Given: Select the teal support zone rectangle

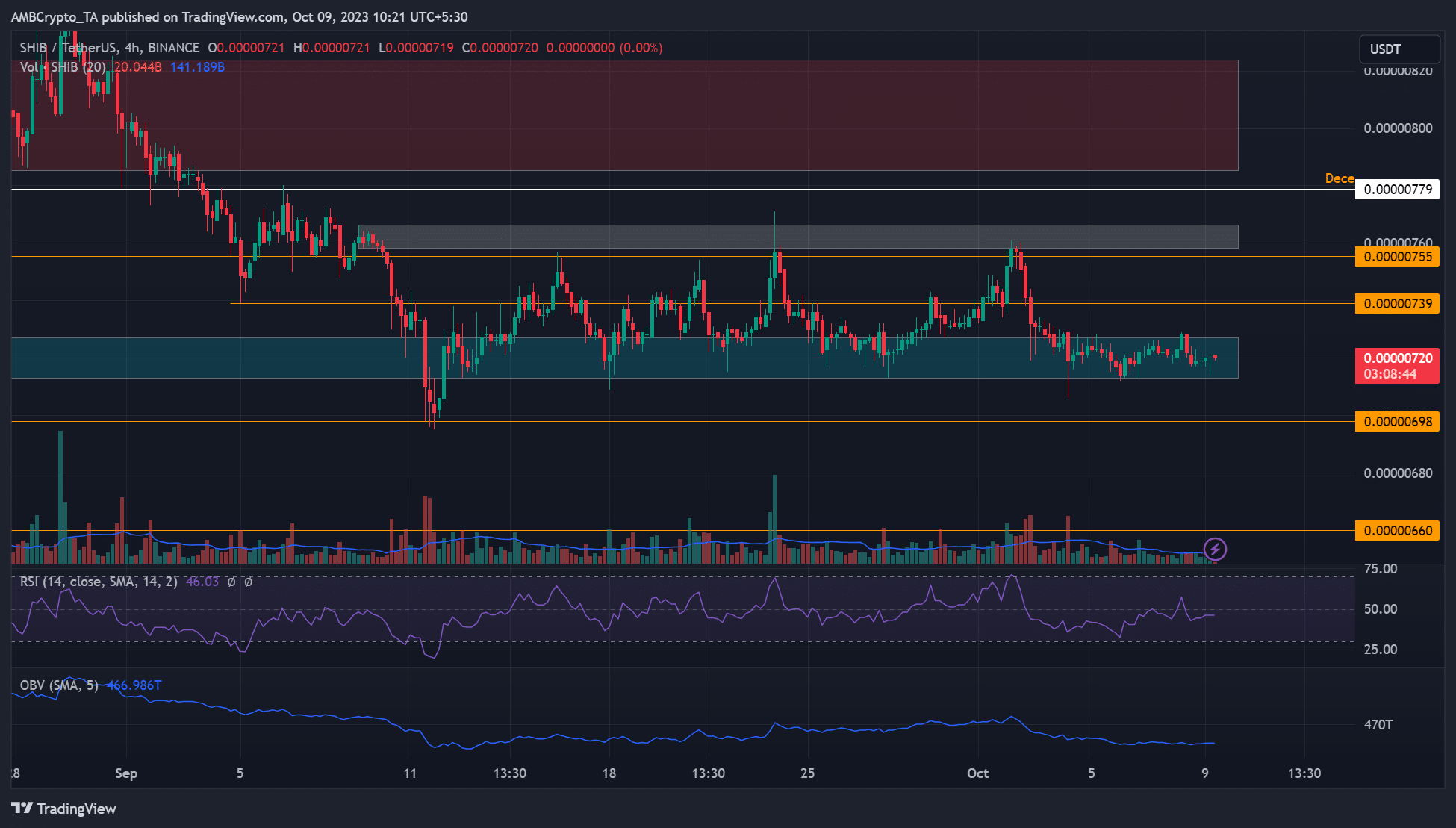Looking at the screenshot, I should [625, 358].
